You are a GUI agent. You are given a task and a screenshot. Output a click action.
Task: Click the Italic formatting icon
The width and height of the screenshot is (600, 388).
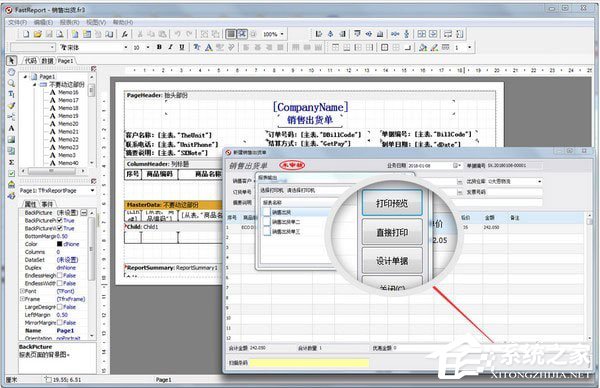point(171,47)
